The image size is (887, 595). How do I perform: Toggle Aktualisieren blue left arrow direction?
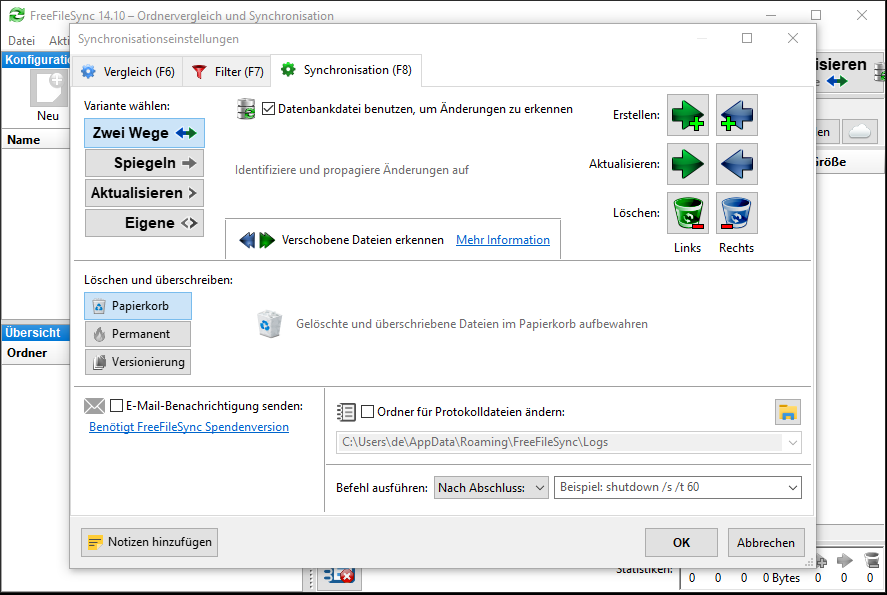coord(737,164)
